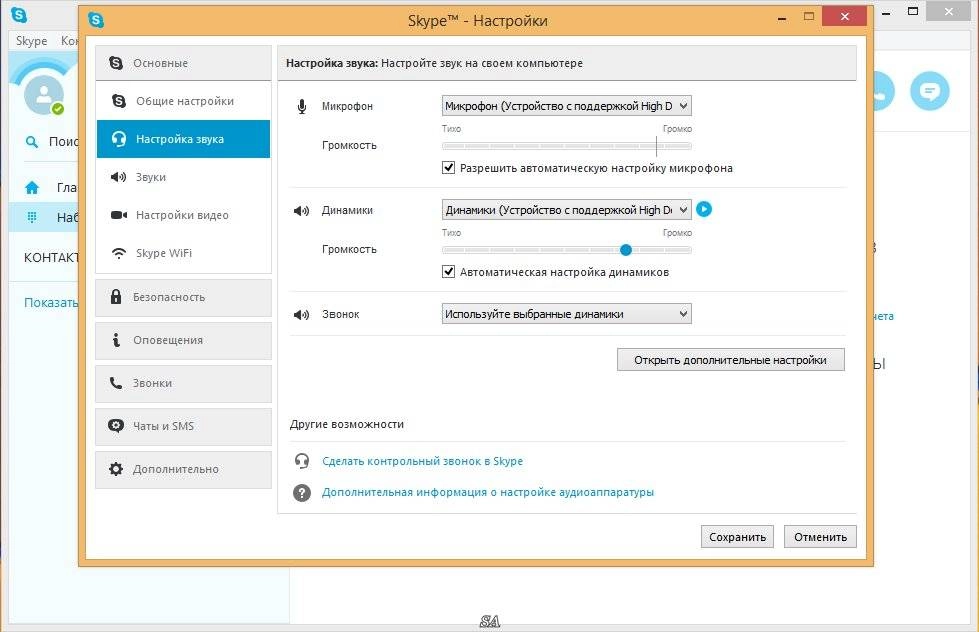Open the Микрофон device dropdown

point(566,106)
